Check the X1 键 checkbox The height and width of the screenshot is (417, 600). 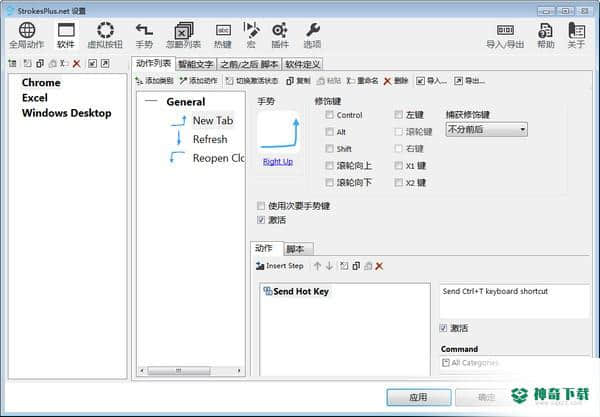[x=399, y=166]
